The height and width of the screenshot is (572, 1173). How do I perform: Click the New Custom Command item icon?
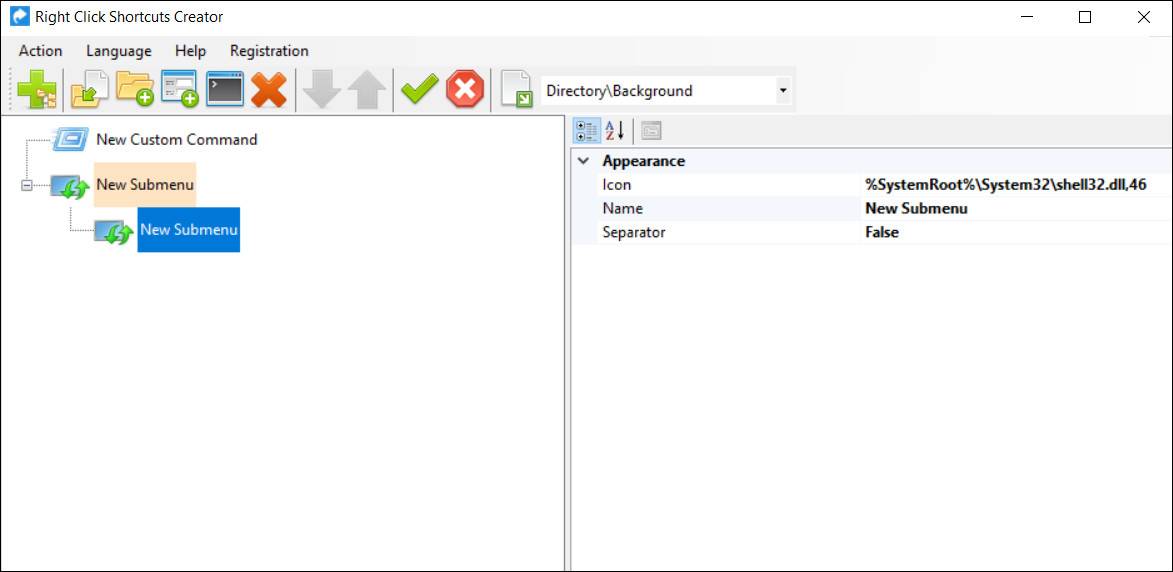71,140
